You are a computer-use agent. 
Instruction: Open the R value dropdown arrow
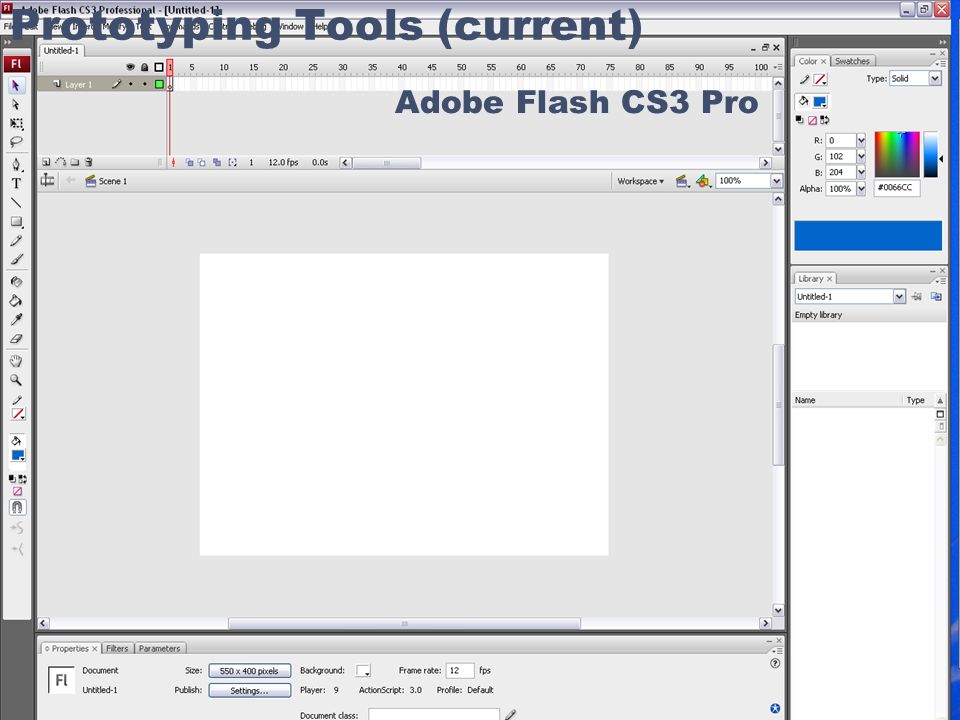861,140
